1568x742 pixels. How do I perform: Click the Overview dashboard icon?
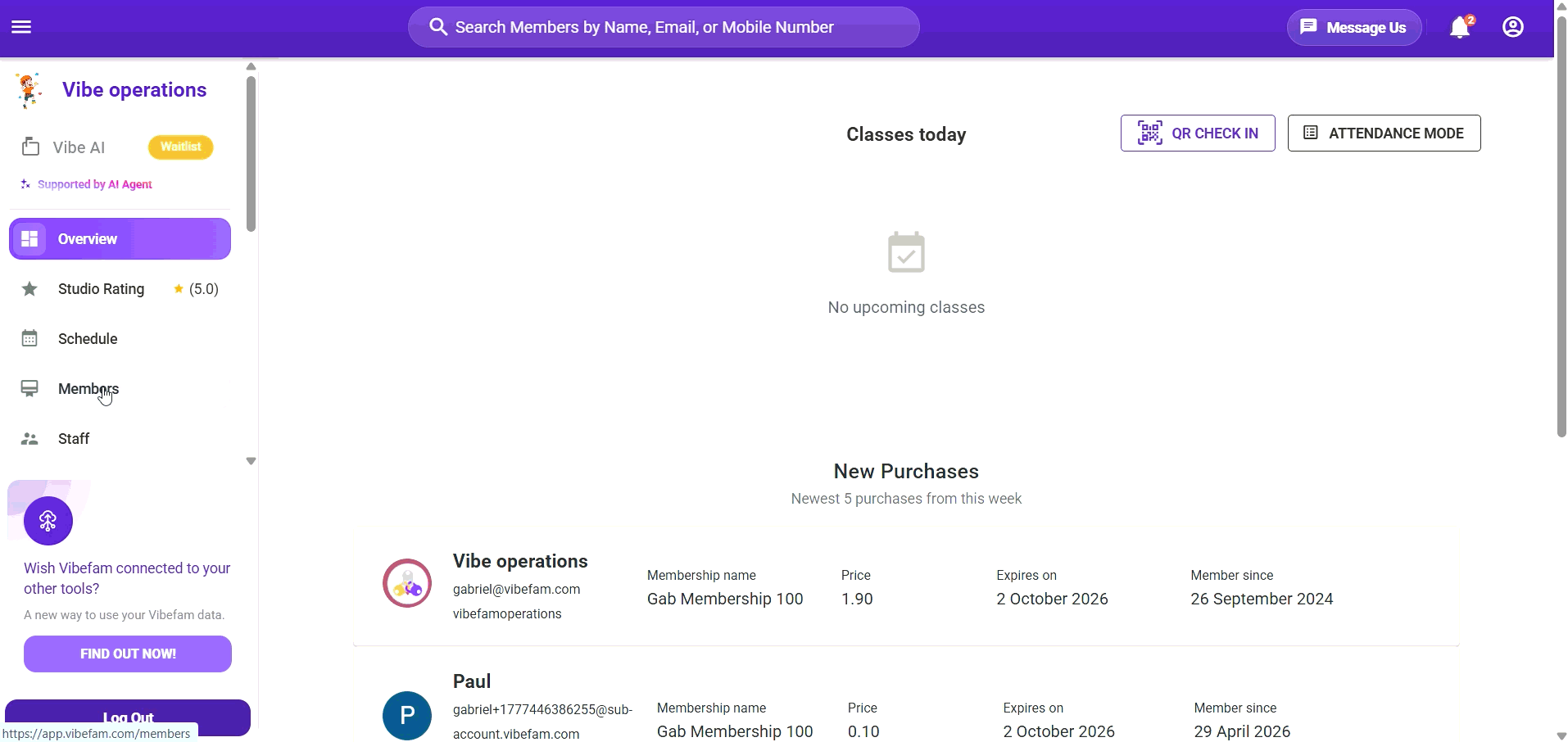pyautogui.click(x=29, y=239)
